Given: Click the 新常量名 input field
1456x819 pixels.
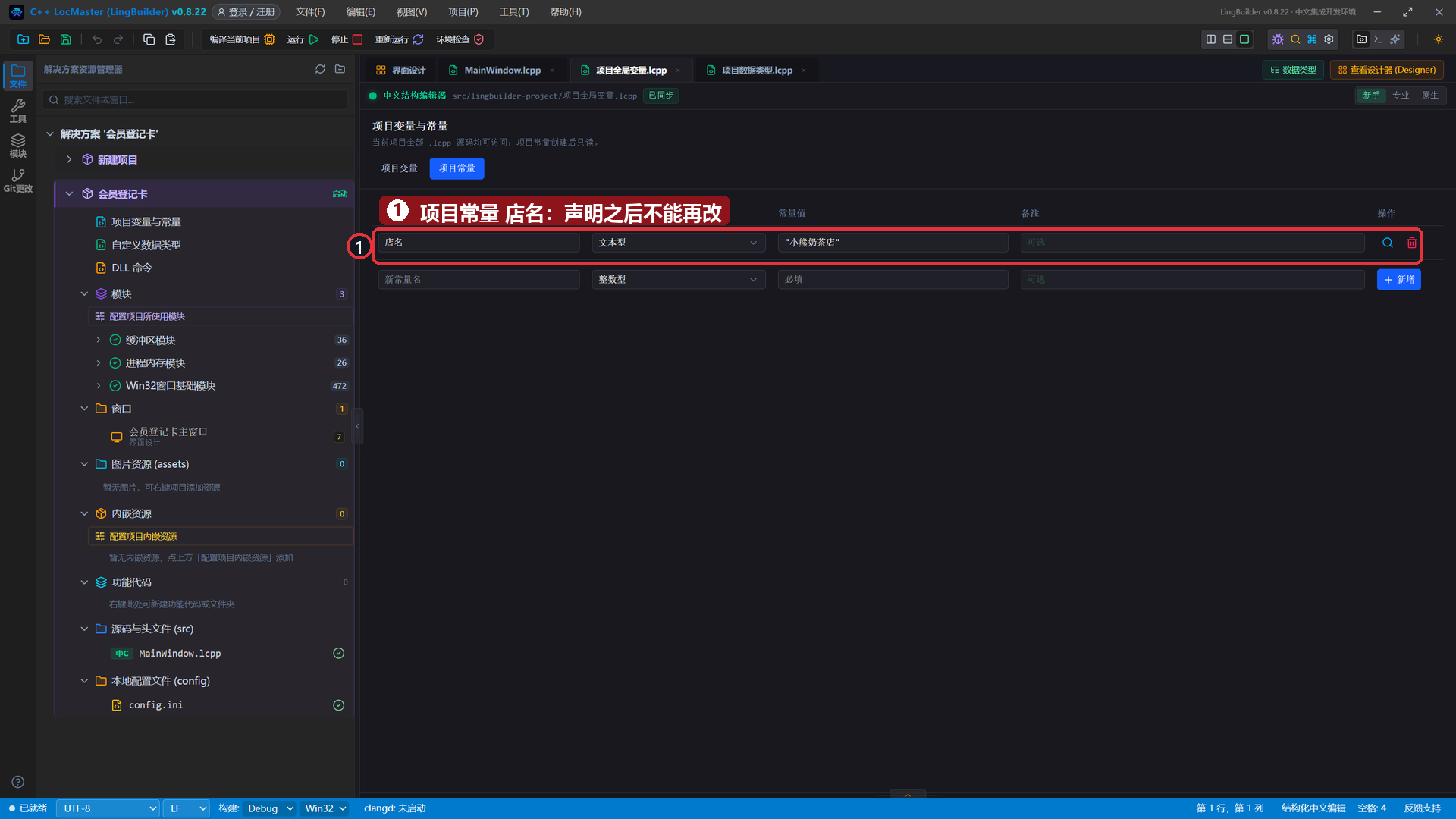Looking at the screenshot, I should [x=479, y=280].
